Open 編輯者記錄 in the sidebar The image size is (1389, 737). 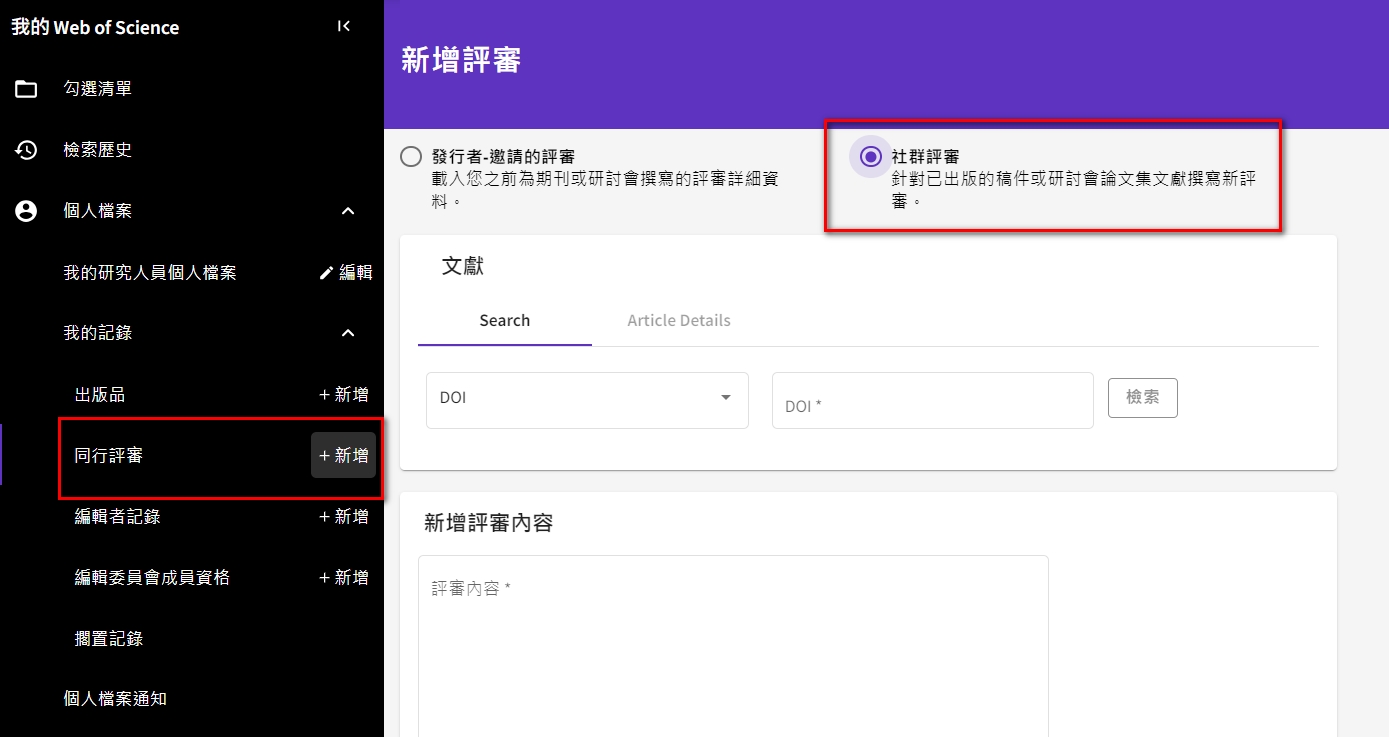(118, 516)
